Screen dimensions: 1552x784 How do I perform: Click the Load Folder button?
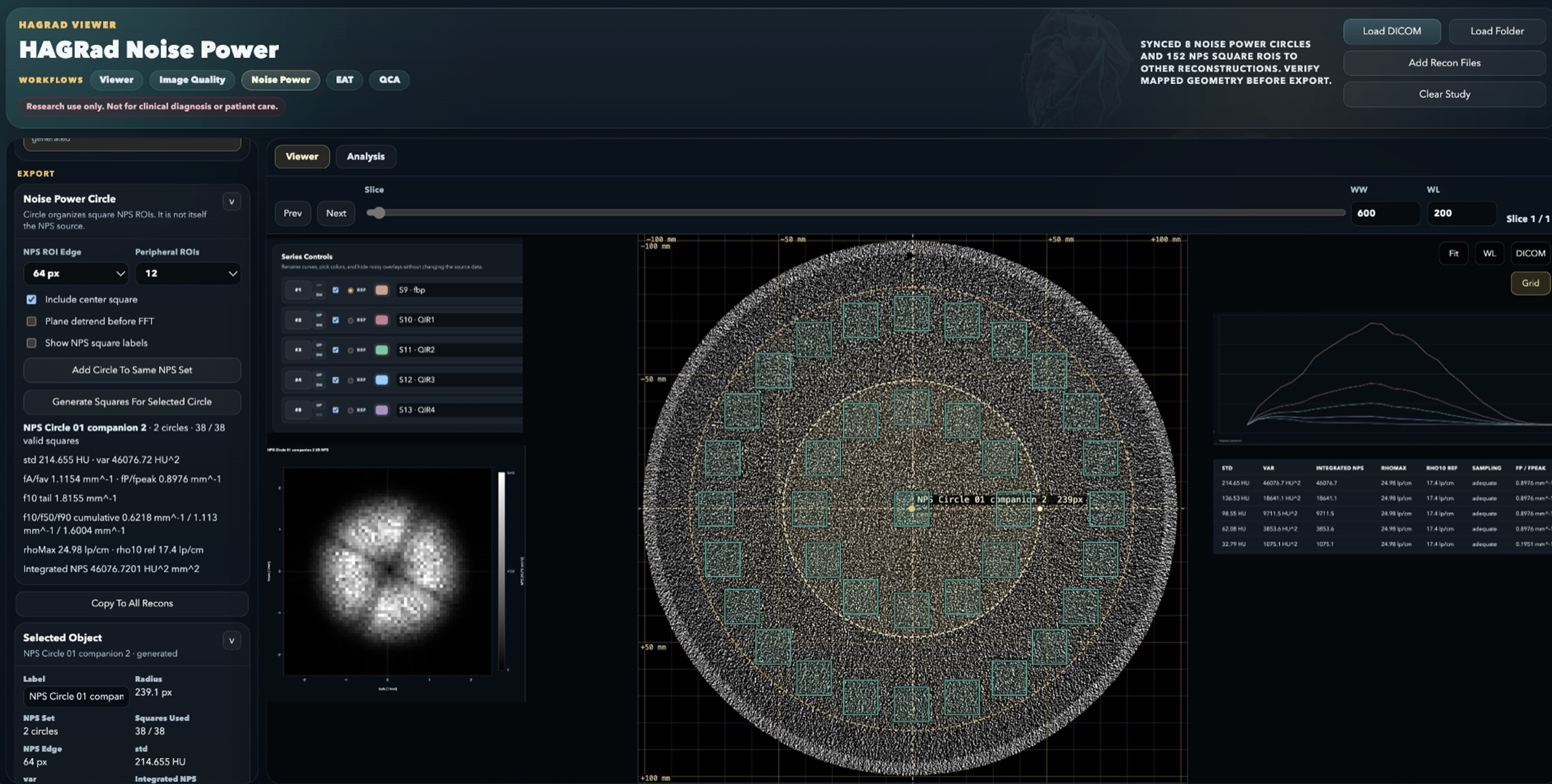pos(1497,31)
